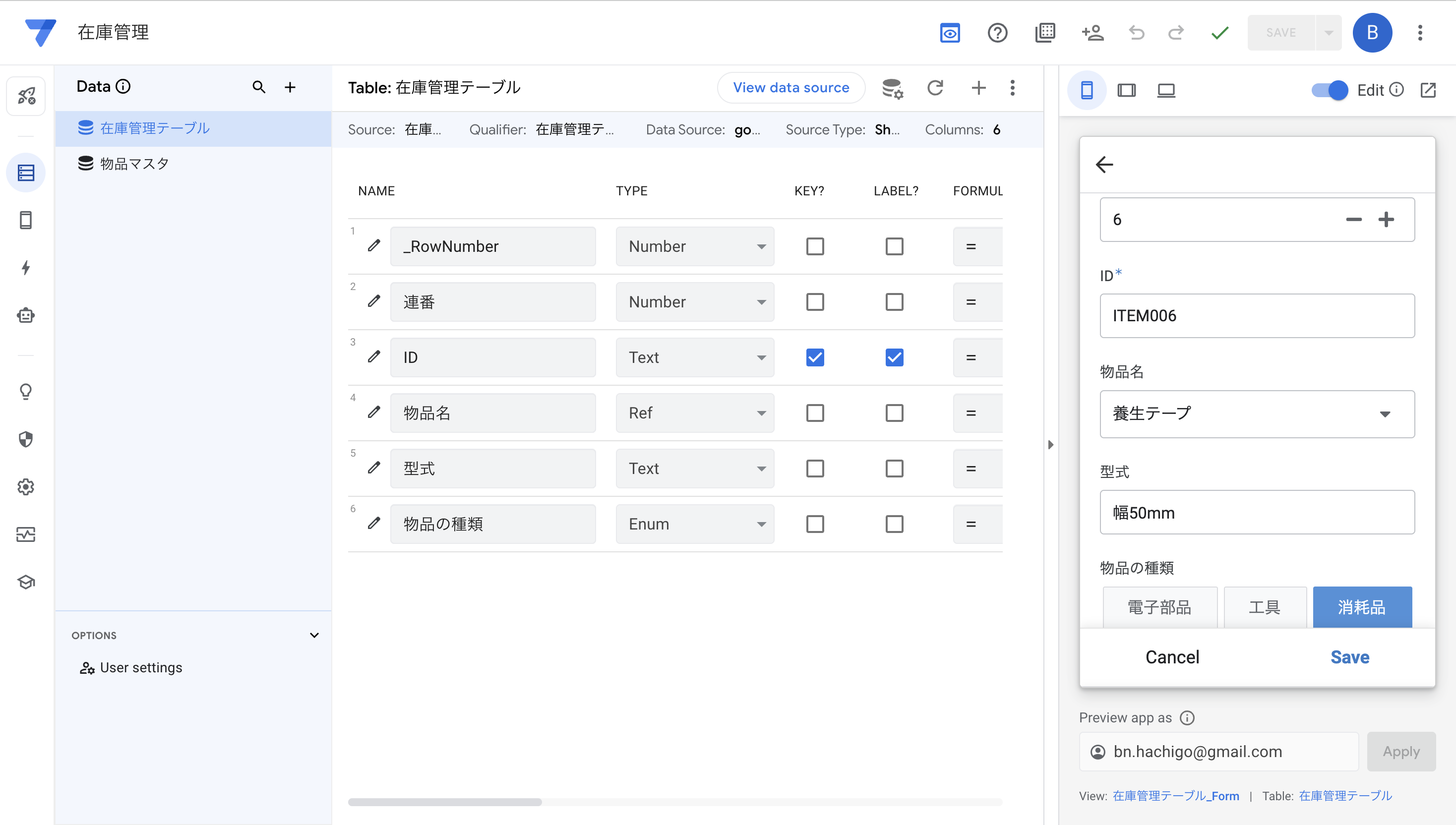Turn off the Edit toggle switch
The height and width of the screenshot is (825, 1456).
[x=1329, y=90]
